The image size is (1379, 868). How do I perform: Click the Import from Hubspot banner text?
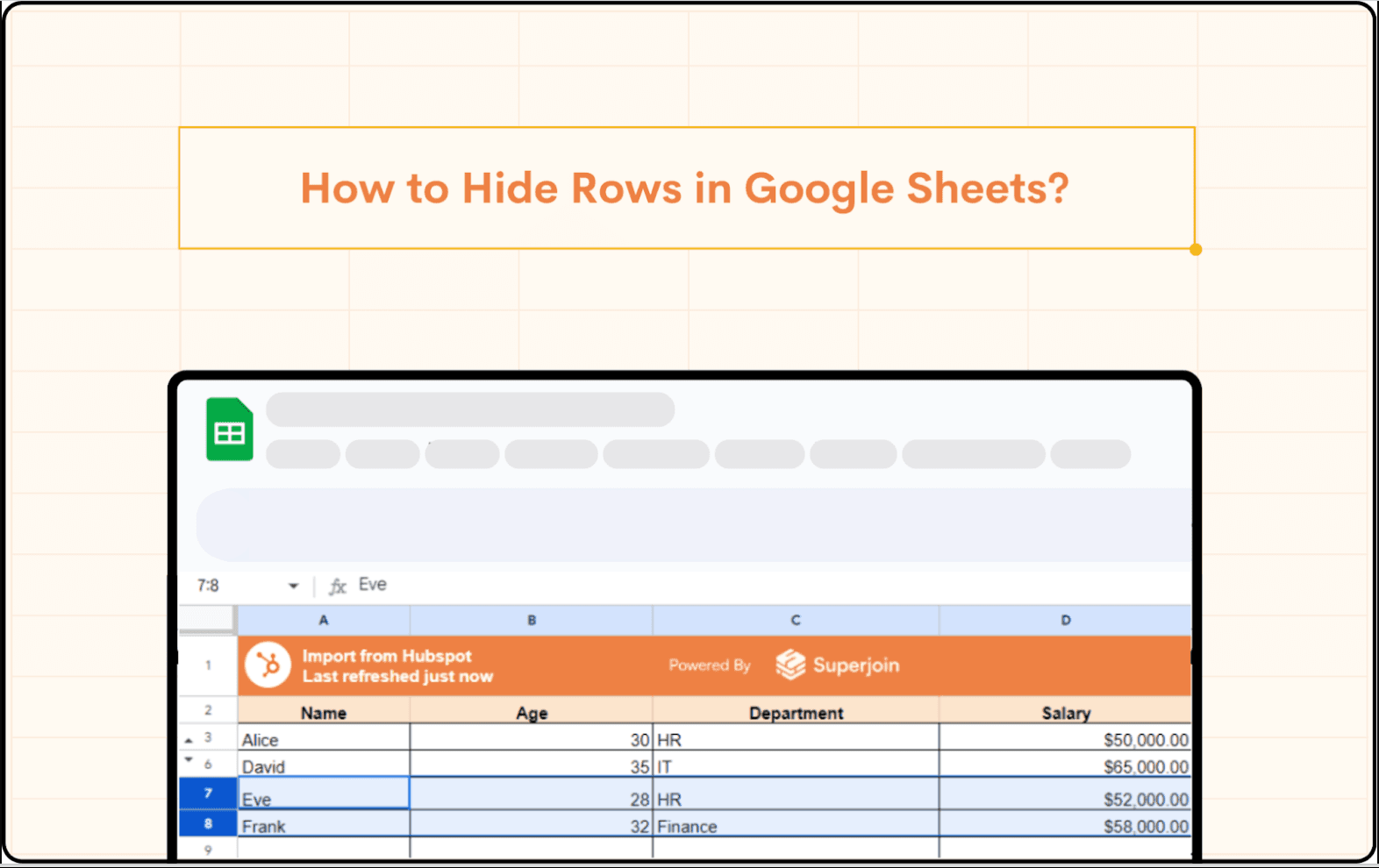(387, 656)
